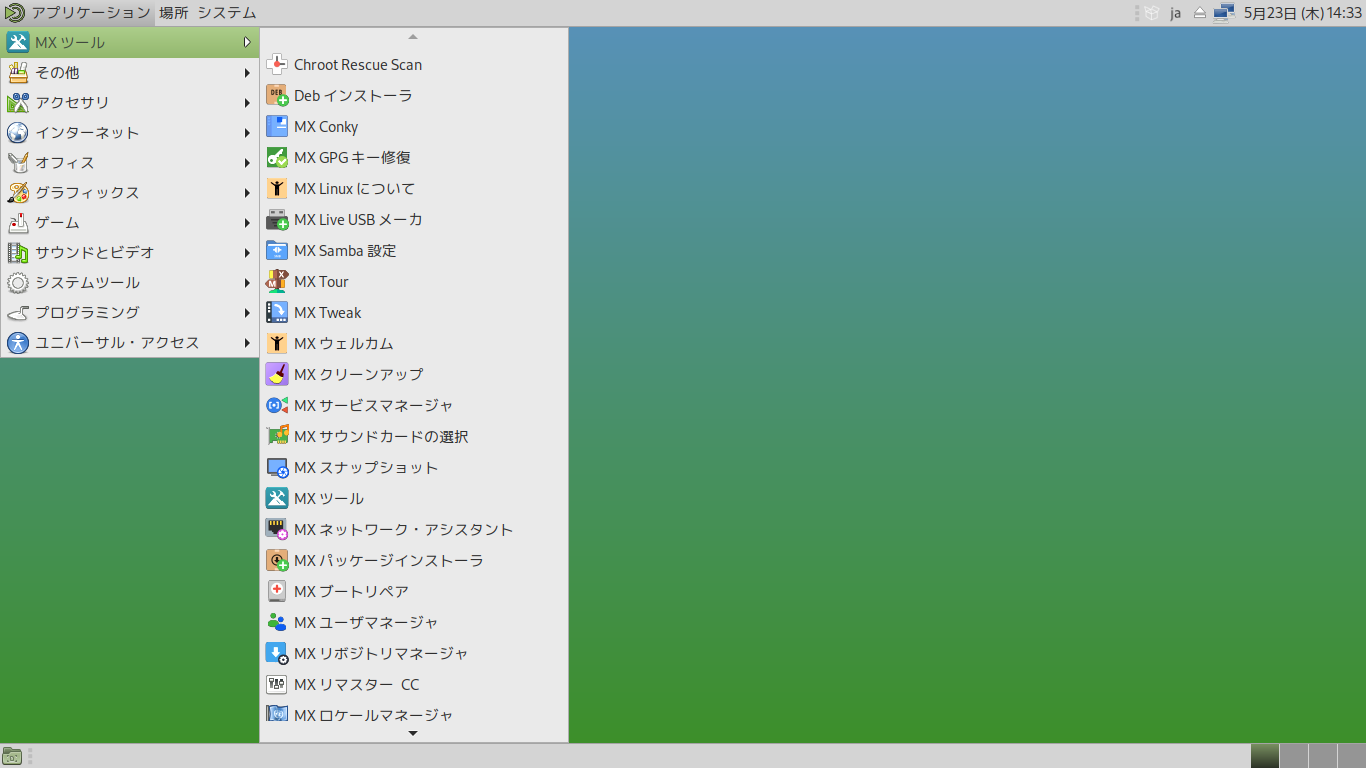Click the top scroll arrow of submenu
The height and width of the screenshot is (768, 1366).
click(x=413, y=37)
